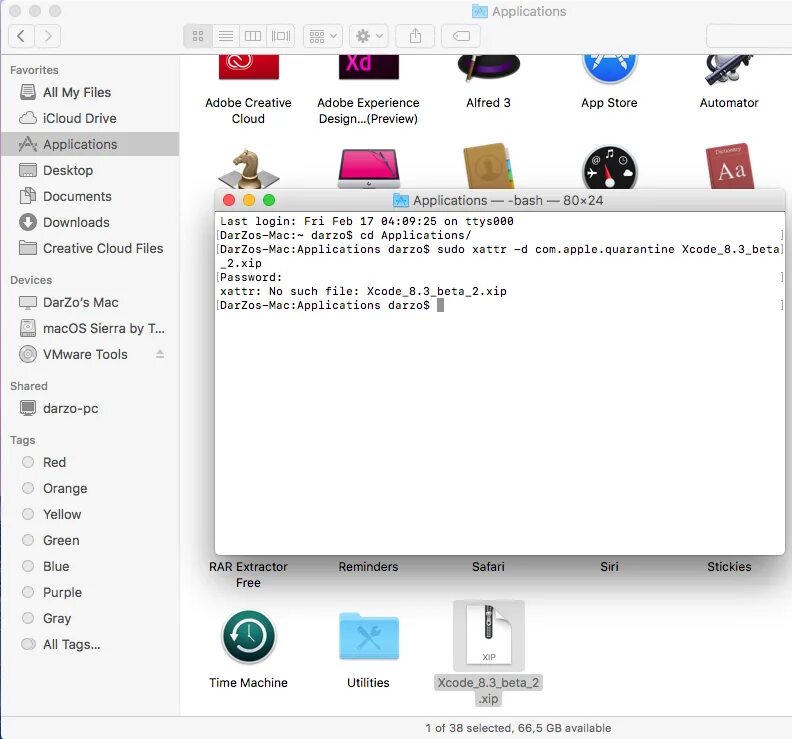Select the App Store app icon
The width and height of the screenshot is (792, 739).
609,69
